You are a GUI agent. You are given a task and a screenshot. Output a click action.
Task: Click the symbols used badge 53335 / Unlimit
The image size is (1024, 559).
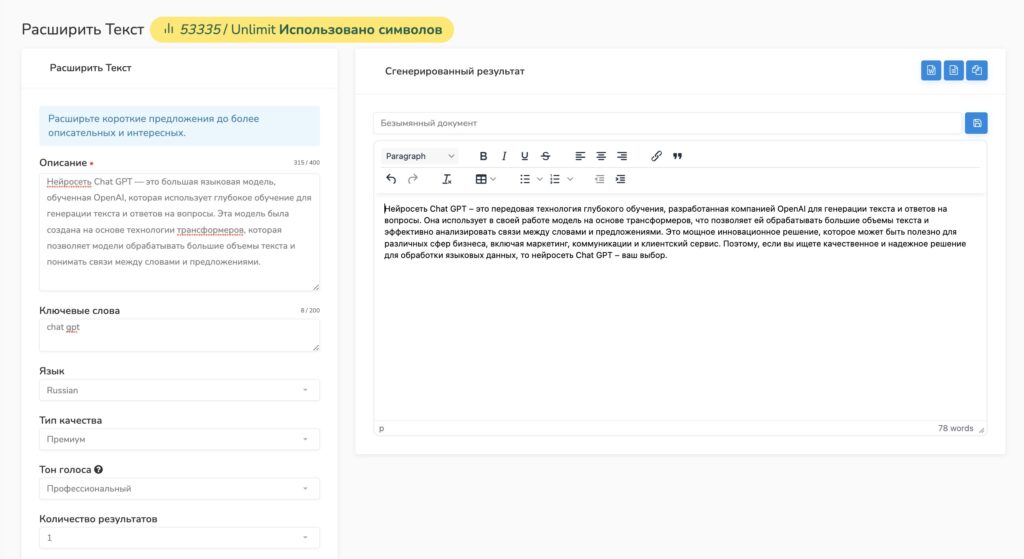click(302, 29)
